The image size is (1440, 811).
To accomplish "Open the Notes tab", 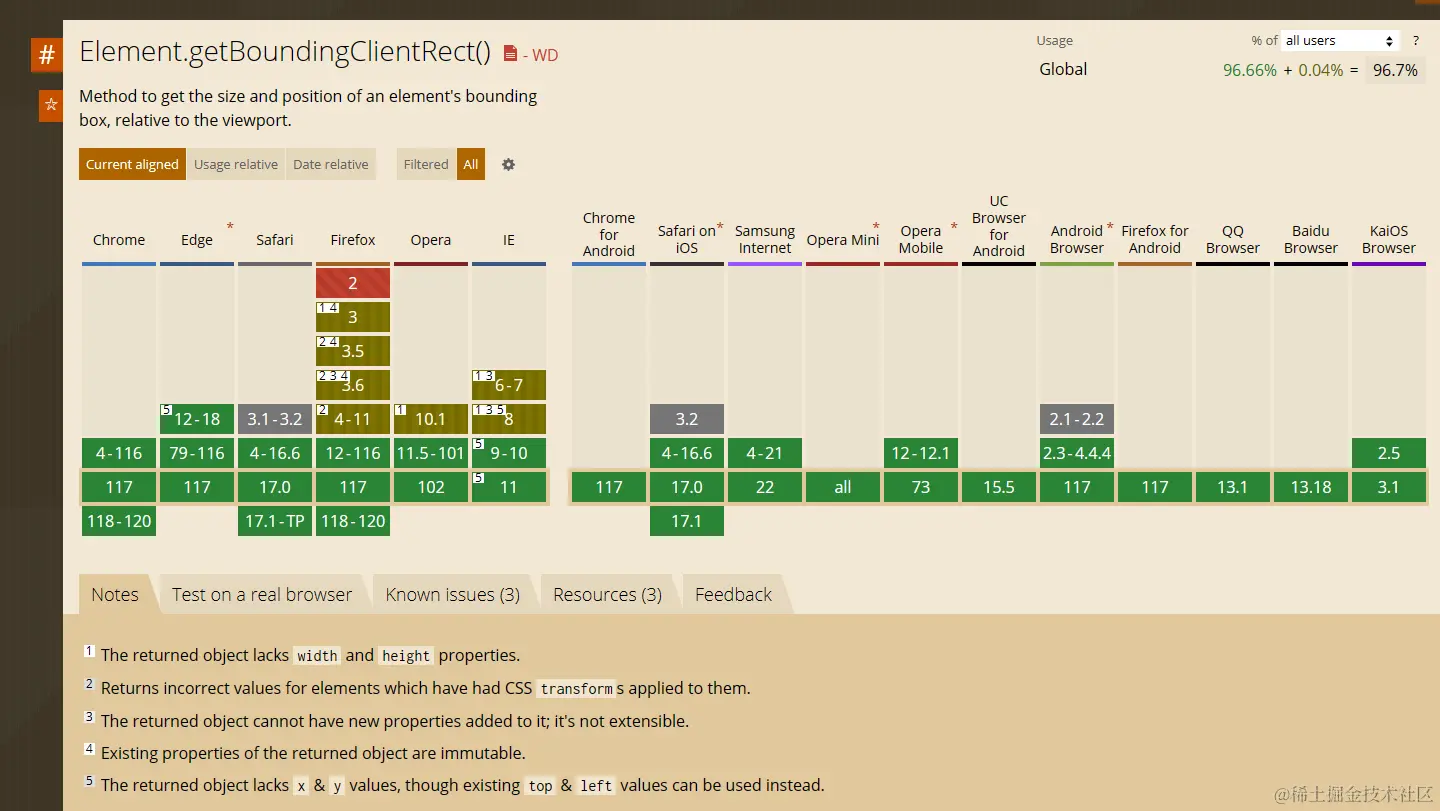I will coord(115,595).
